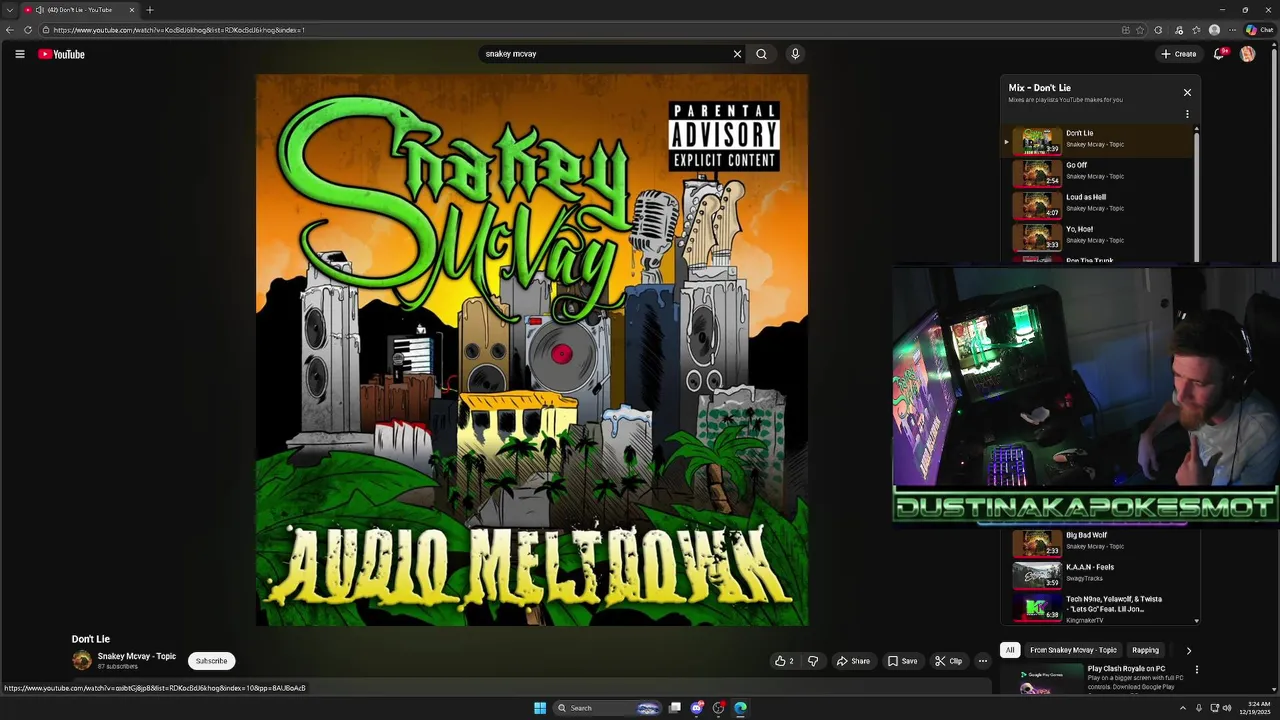The width and height of the screenshot is (1280, 720).
Task: Open volume control in system tray
Action: pos(1227,708)
